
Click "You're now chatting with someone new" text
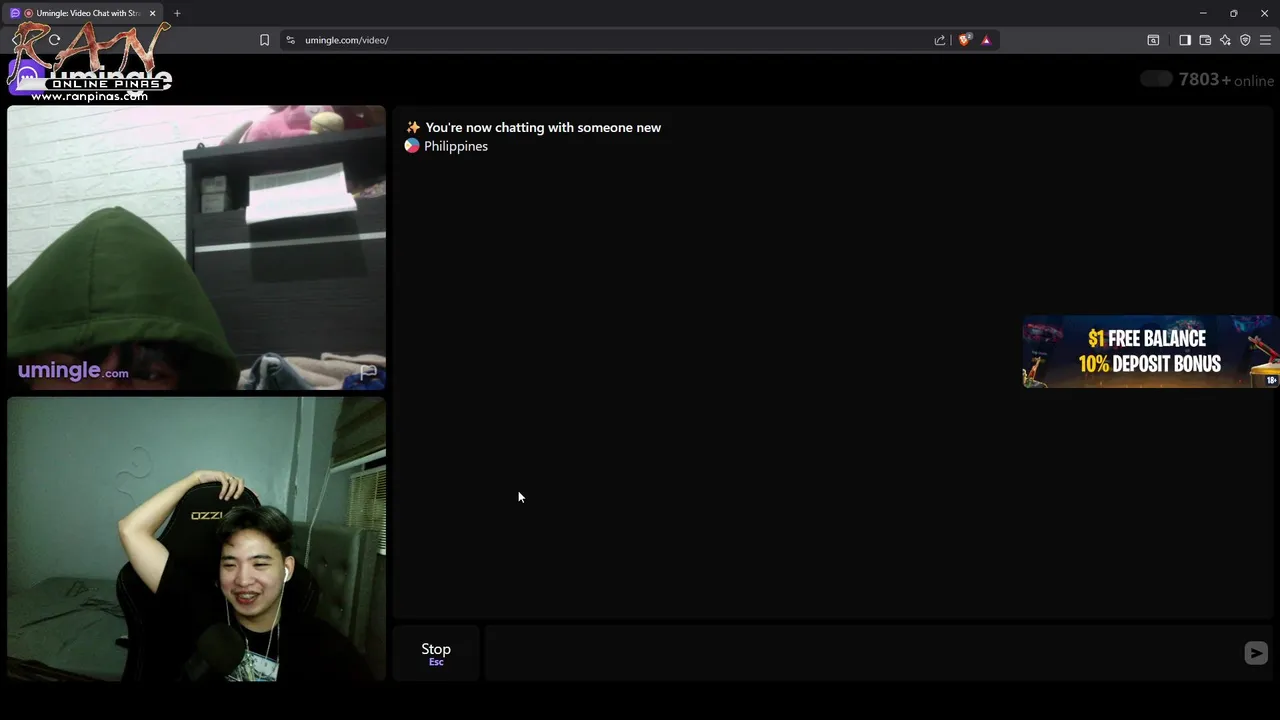pos(543,127)
